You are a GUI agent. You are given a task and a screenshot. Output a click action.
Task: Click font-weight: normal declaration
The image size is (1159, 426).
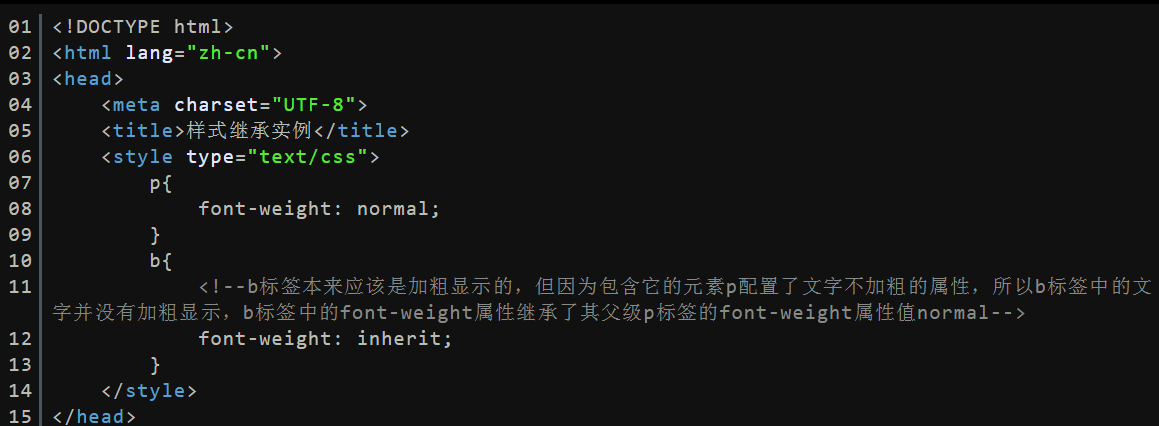(319, 209)
